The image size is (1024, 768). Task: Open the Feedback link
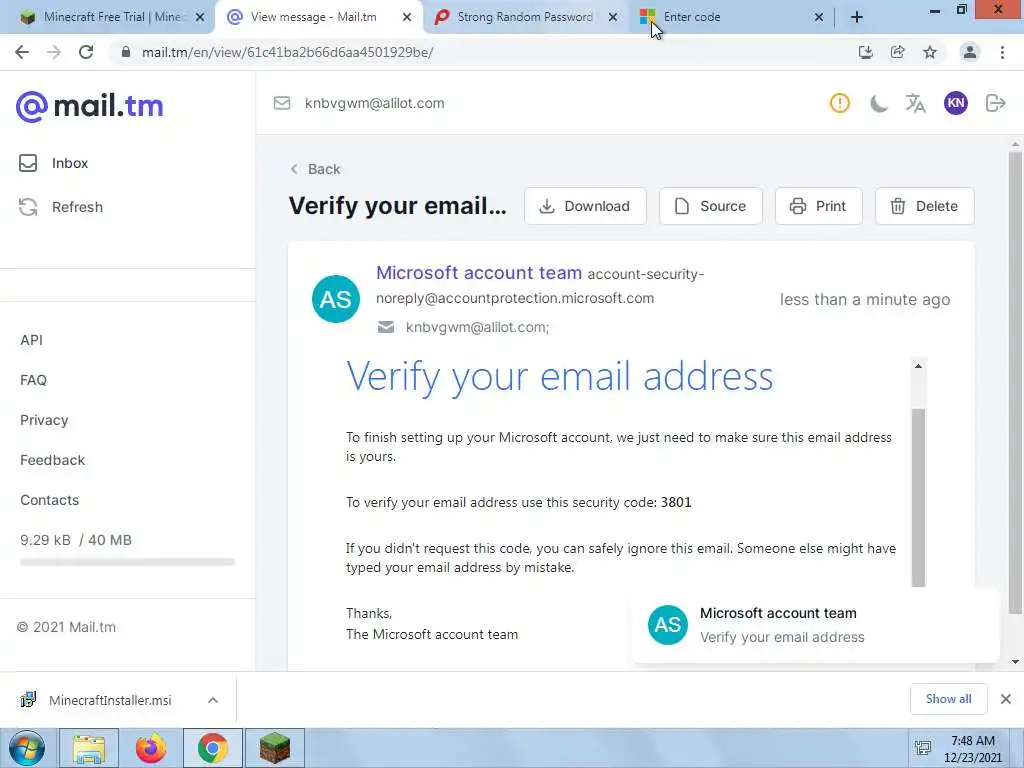pyautogui.click(x=52, y=460)
